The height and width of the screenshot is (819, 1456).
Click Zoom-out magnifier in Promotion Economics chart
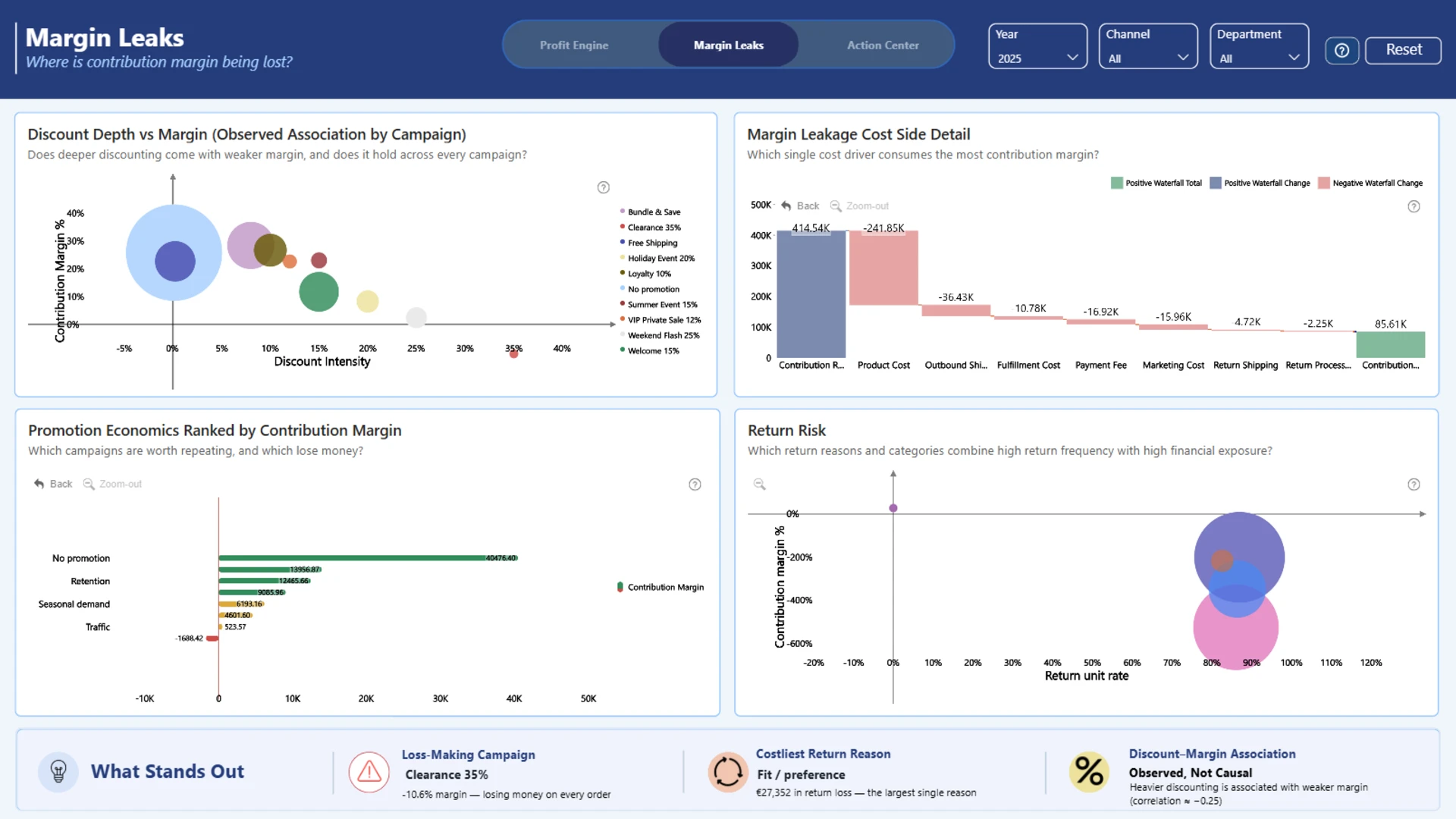89,484
